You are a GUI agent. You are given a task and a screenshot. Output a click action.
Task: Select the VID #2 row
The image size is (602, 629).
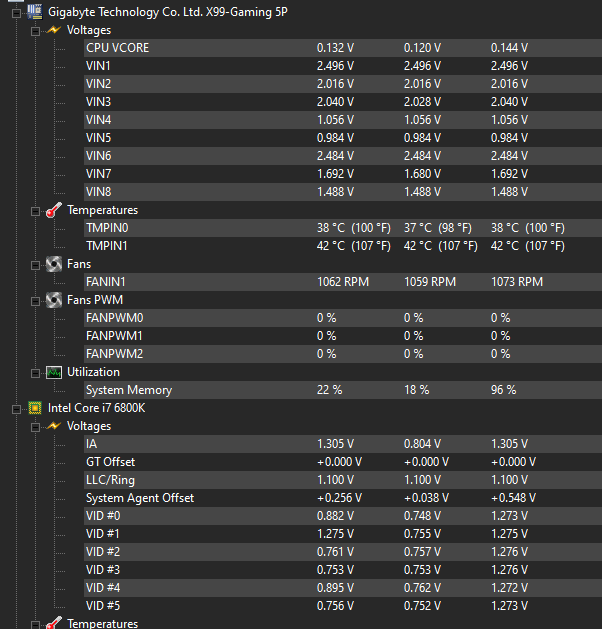343,552
